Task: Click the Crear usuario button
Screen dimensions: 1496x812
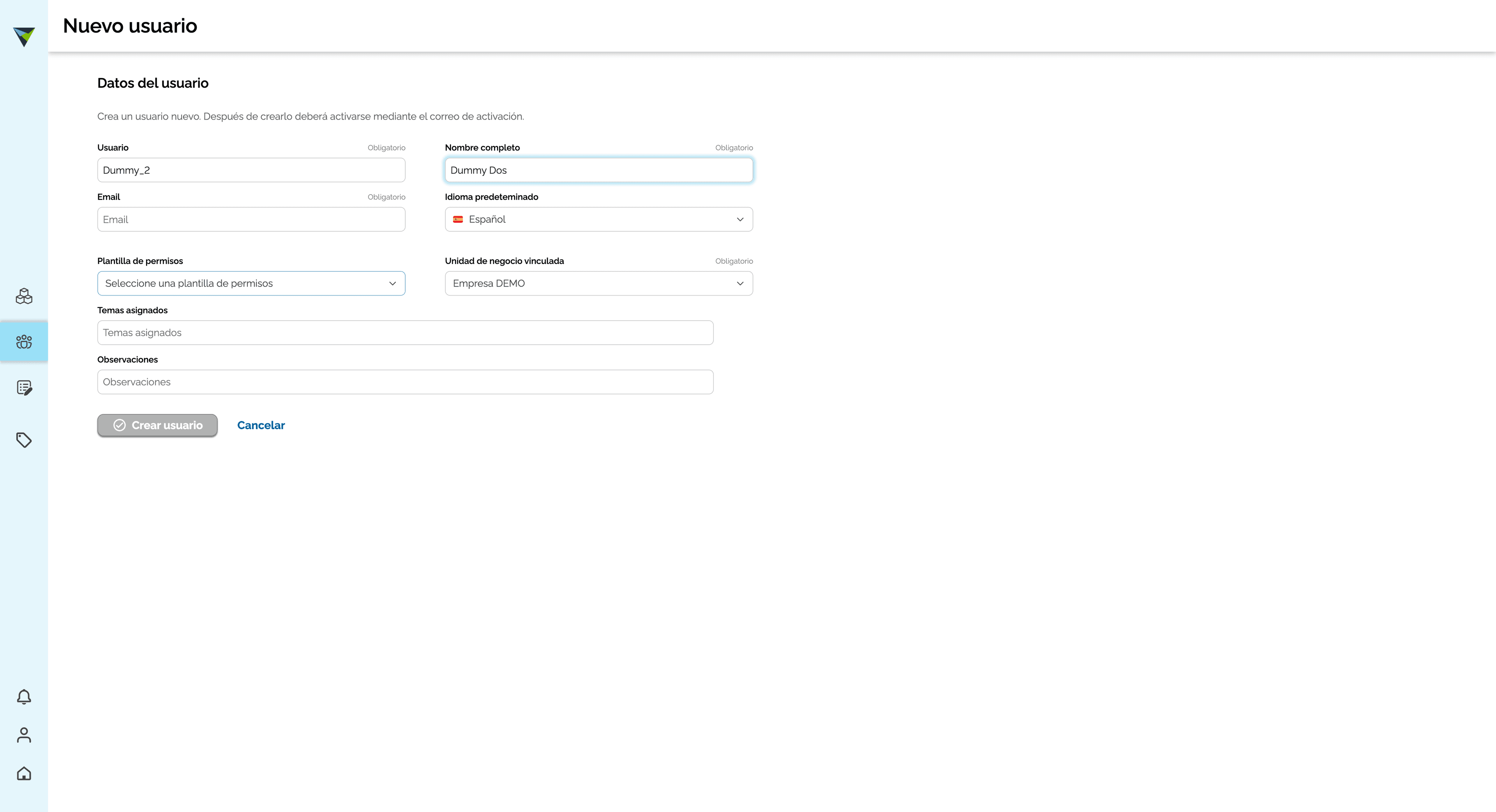Action: 157,425
